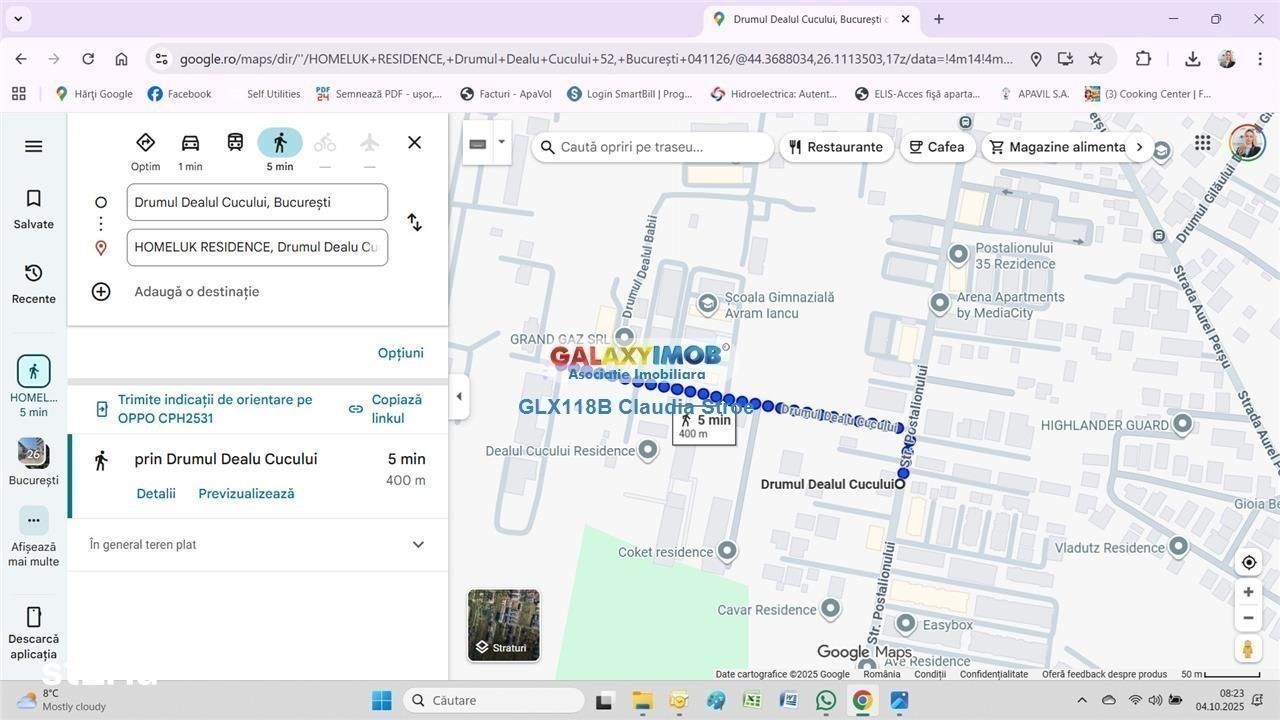Open the Opțiuni route options
Image resolution: width=1280 pixels, height=720 pixels.
[400, 353]
